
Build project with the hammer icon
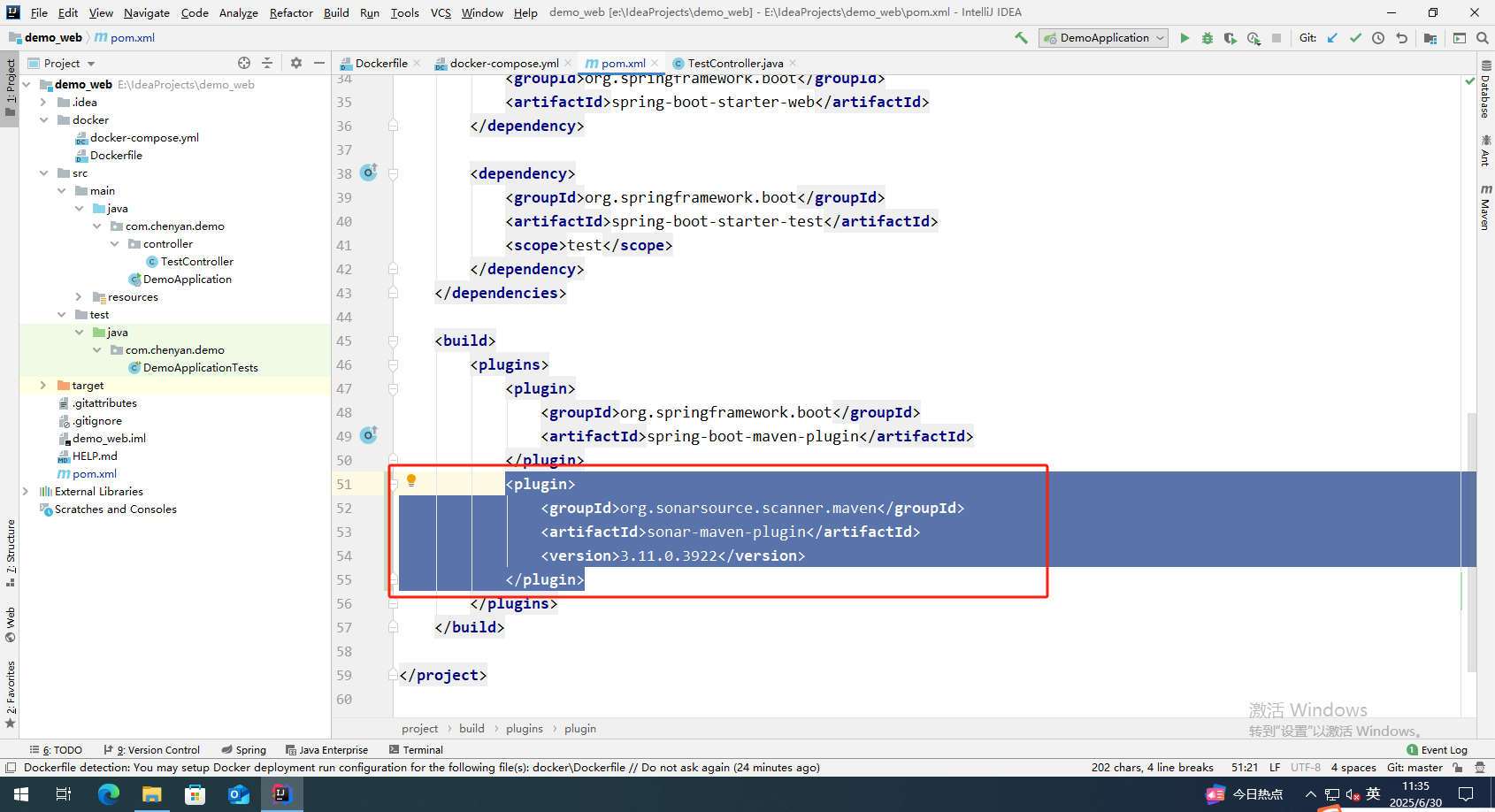tap(1022, 38)
